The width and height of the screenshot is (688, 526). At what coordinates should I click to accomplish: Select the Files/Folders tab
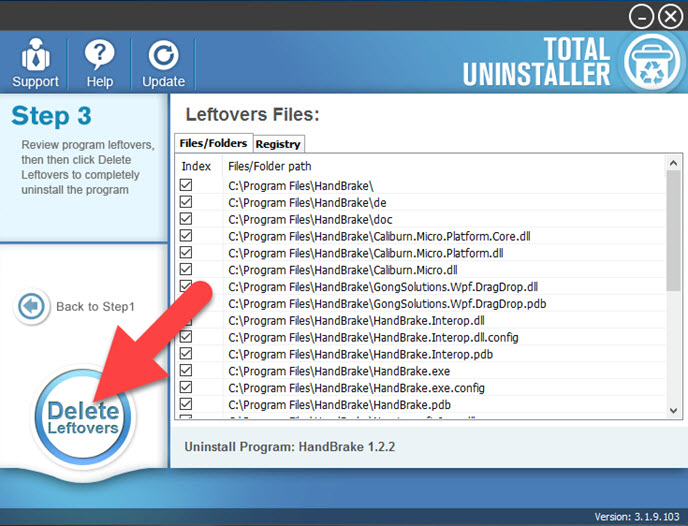(x=213, y=143)
